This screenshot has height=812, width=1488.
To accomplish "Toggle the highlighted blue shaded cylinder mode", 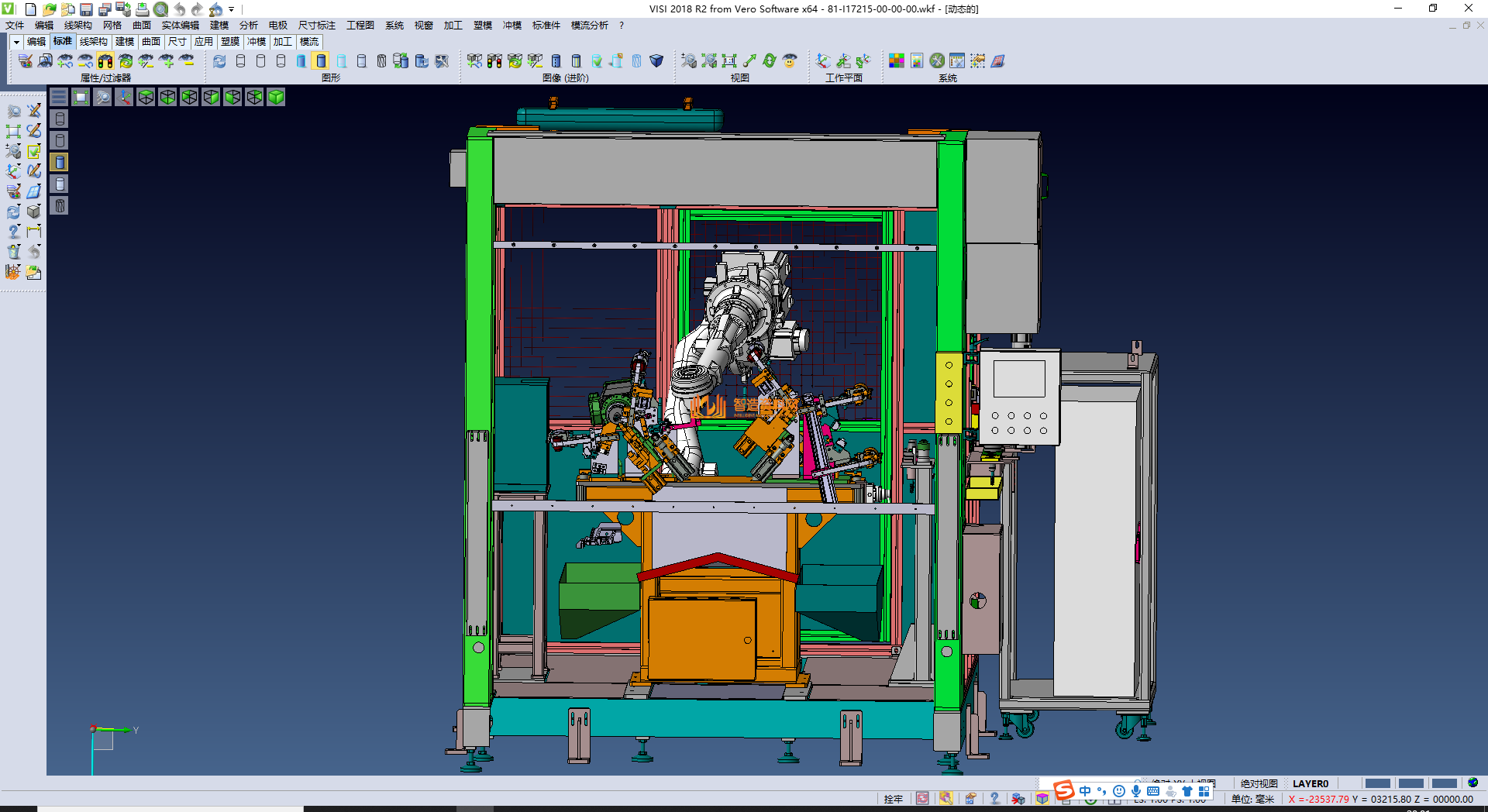I will [x=321, y=60].
